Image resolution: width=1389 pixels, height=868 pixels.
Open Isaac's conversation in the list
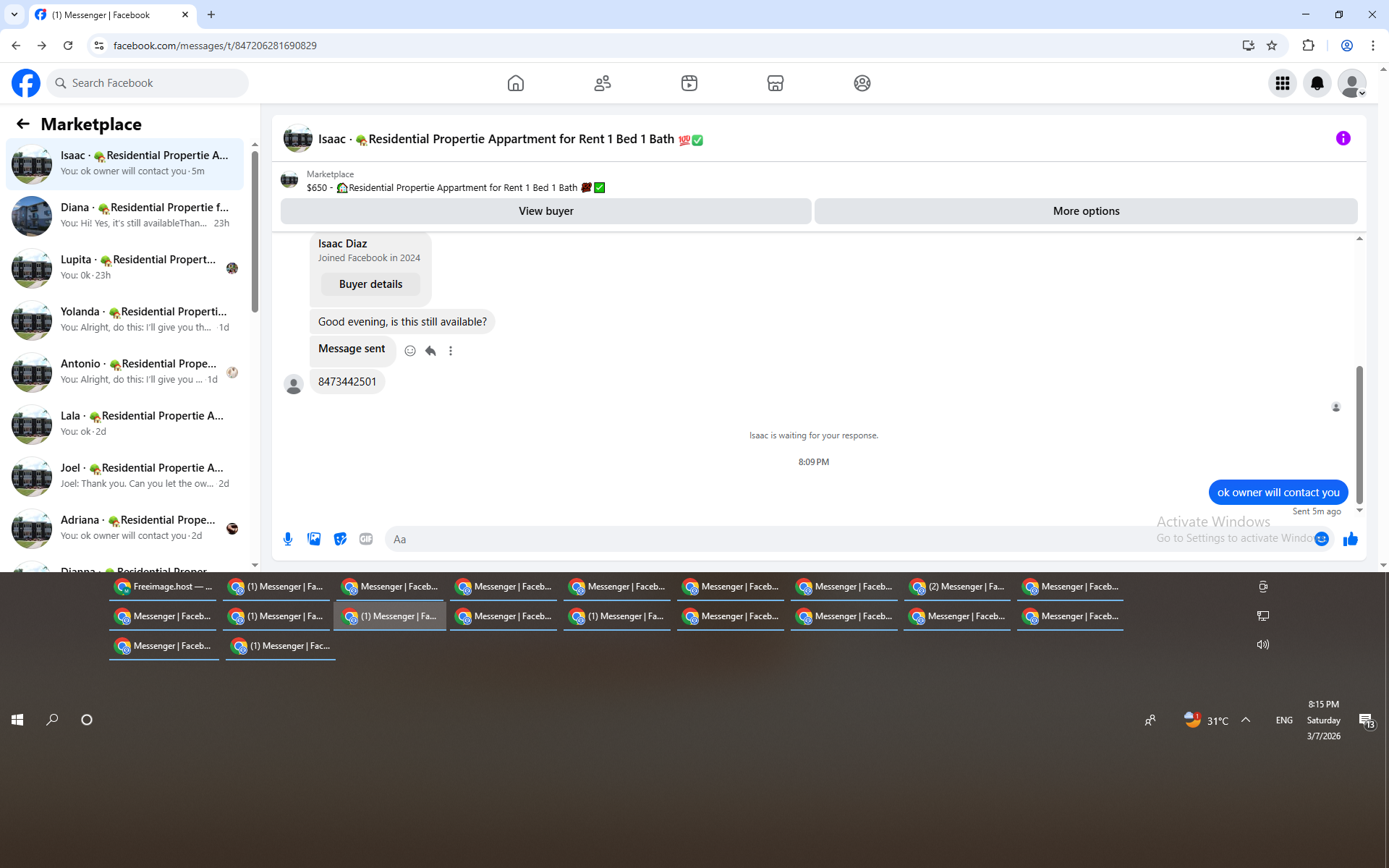coord(125,164)
